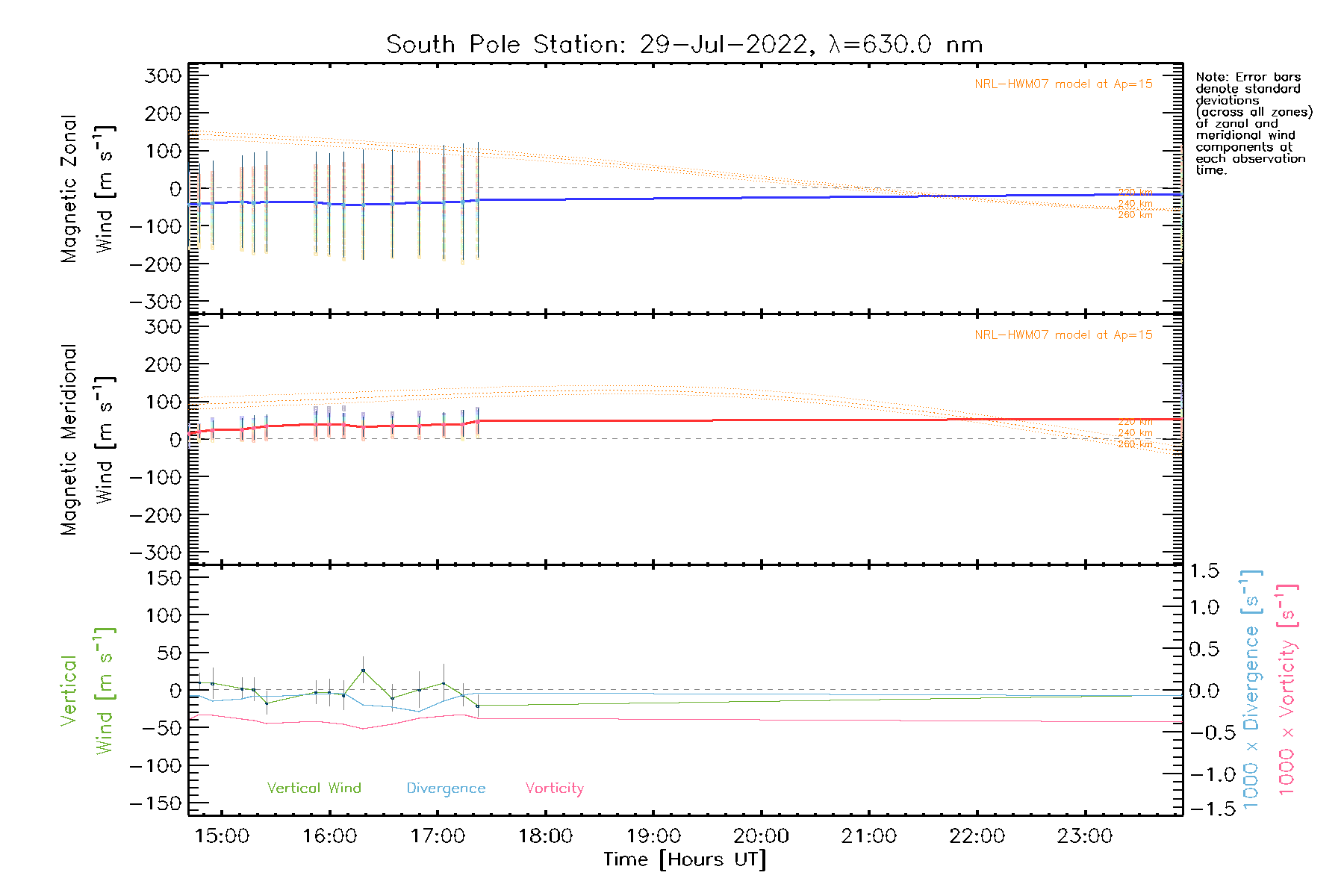This screenshot has height=896, width=1344.
Task: Click the 150 tick on vertical wind axis
Action: 164,578
